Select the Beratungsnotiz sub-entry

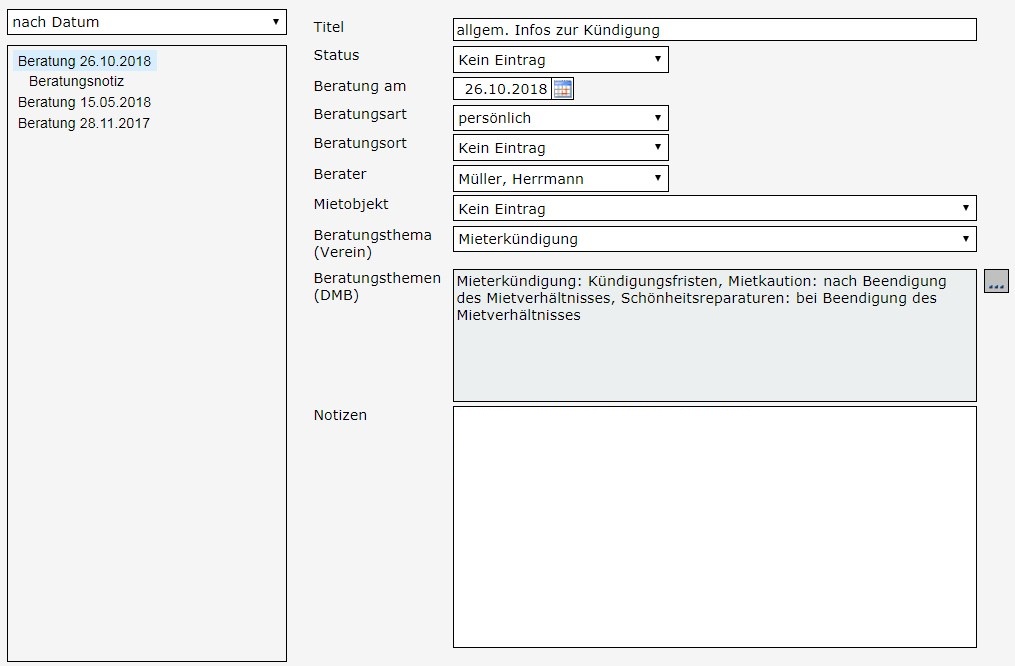click(x=76, y=82)
